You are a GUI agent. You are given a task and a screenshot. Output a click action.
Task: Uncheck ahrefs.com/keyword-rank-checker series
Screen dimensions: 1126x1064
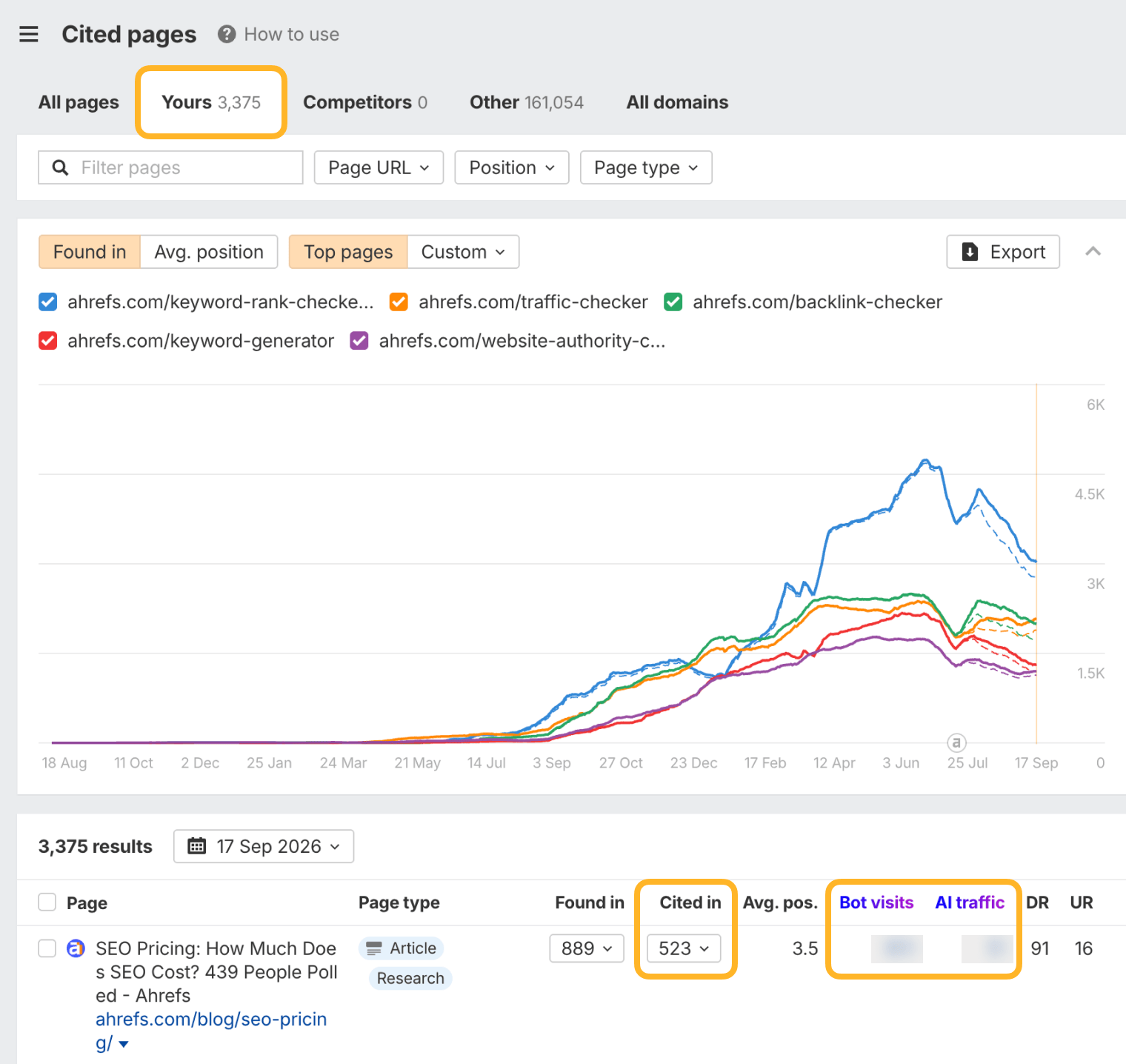point(47,302)
